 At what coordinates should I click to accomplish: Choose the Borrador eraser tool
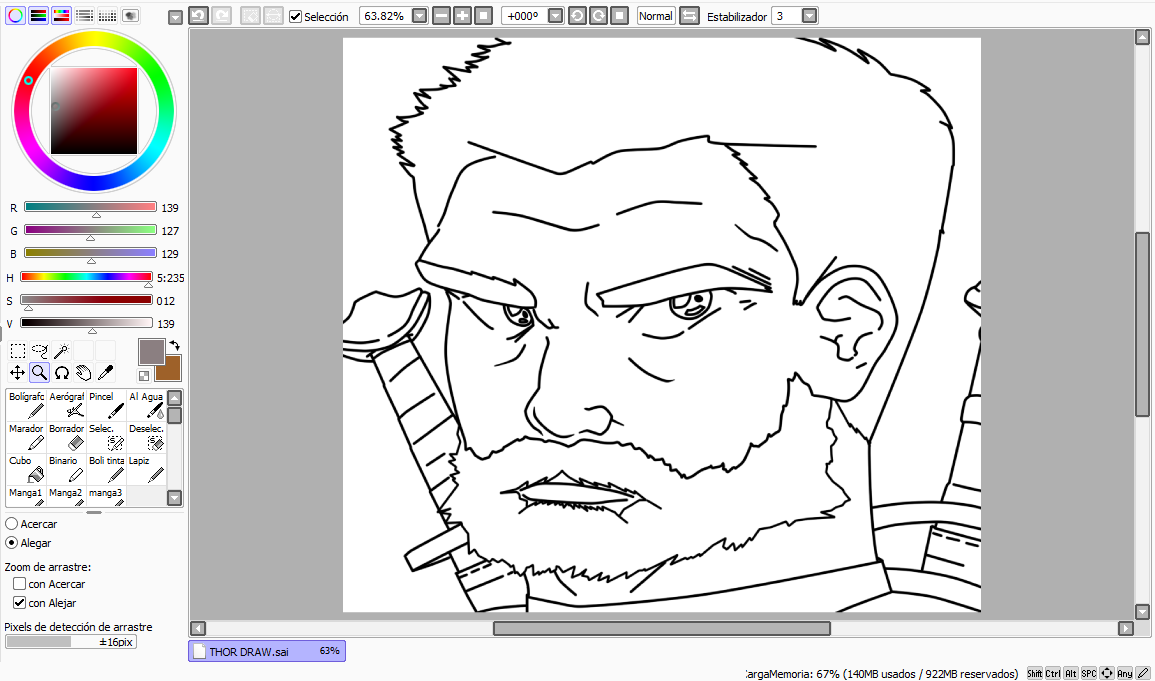(x=66, y=437)
